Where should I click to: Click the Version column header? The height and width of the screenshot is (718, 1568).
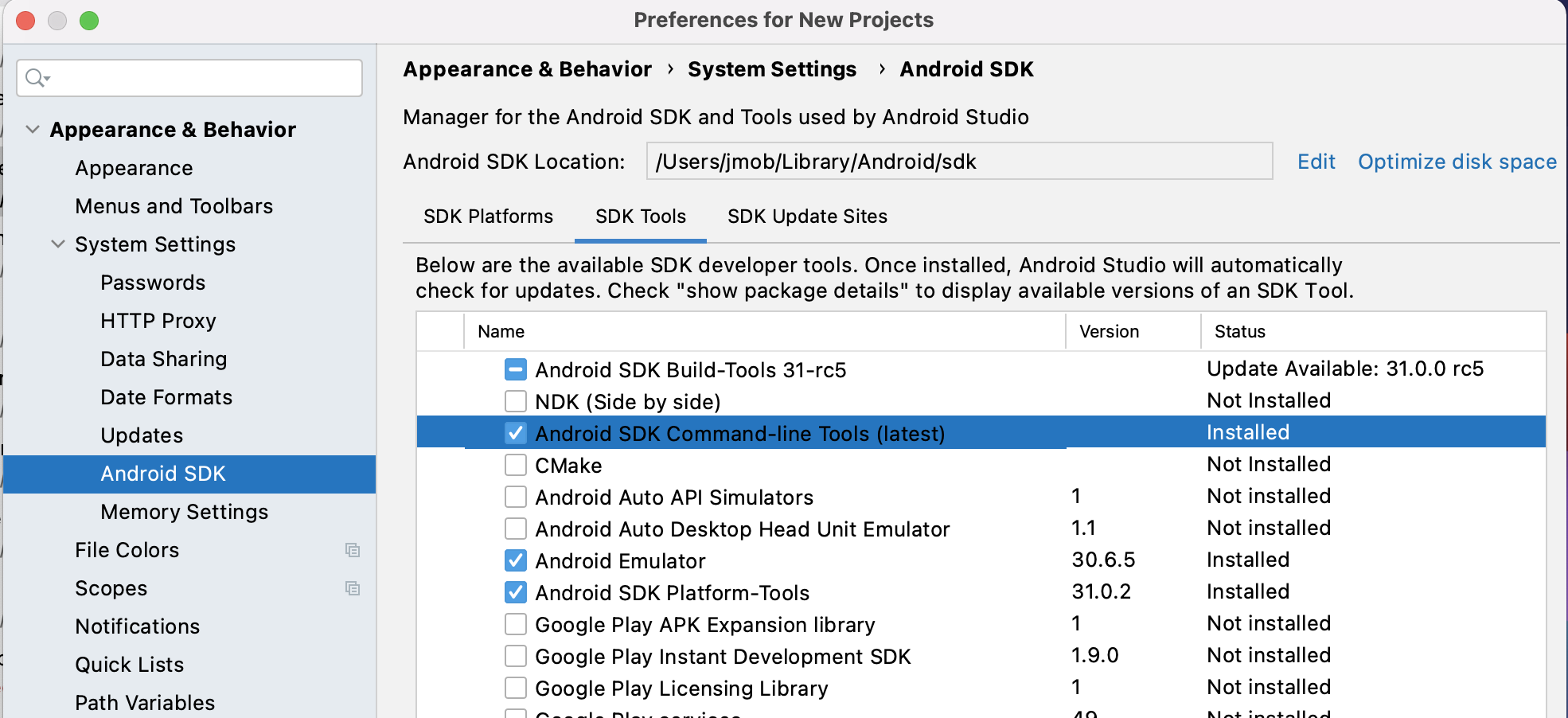(x=1133, y=331)
